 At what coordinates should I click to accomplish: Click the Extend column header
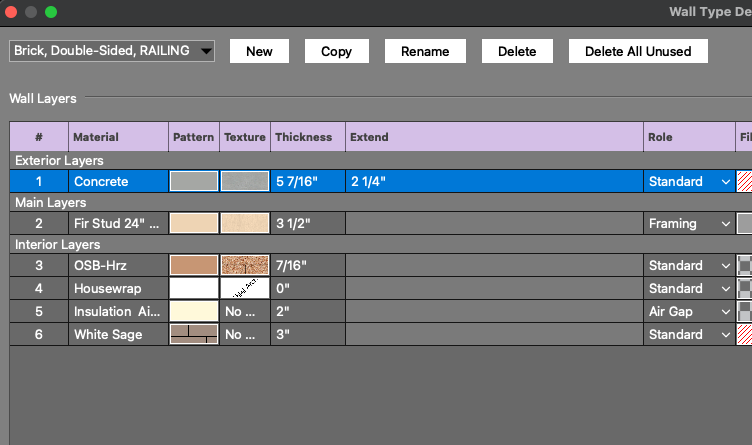tap(494, 137)
